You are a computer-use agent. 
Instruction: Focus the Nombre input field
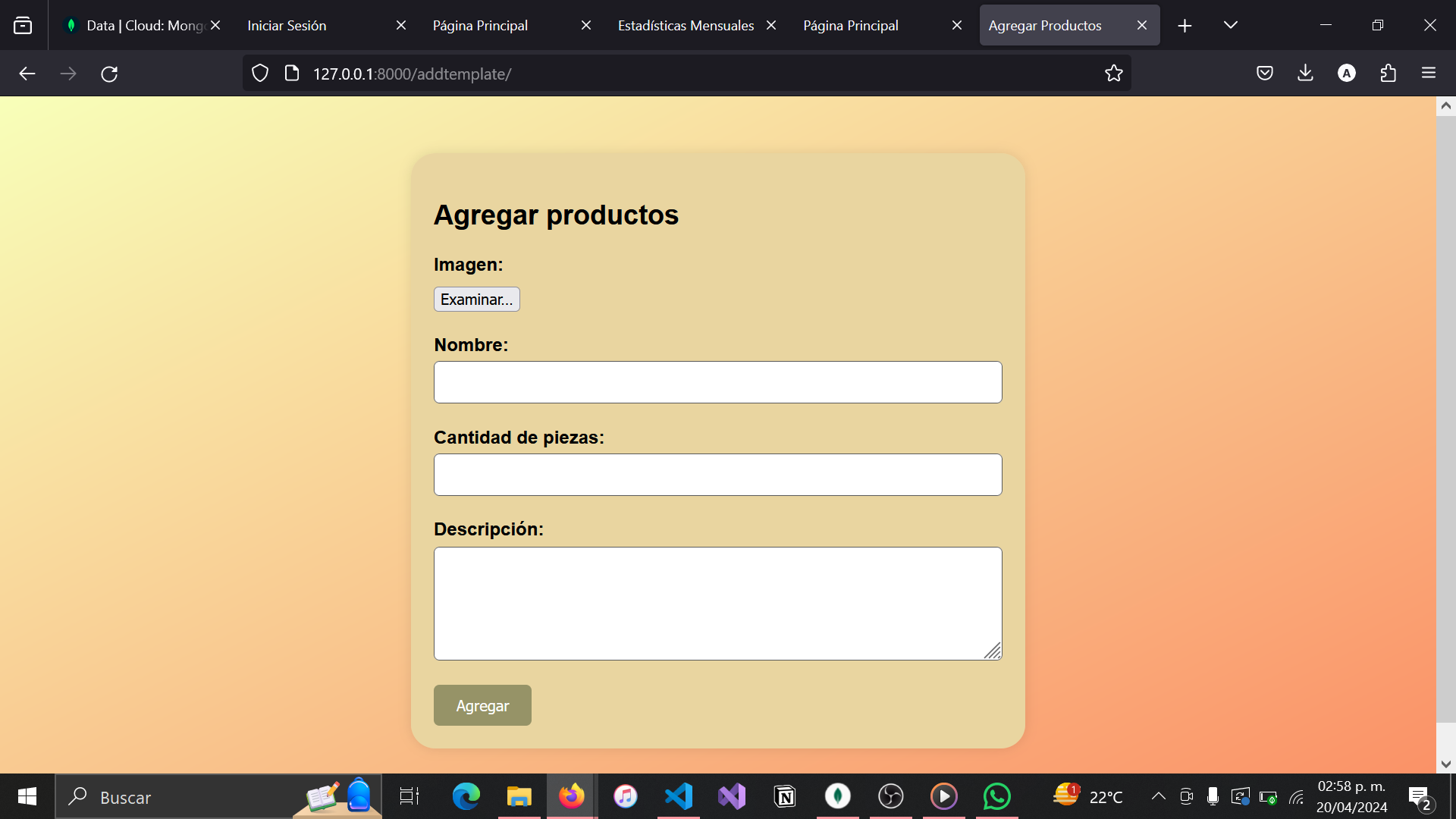(717, 382)
